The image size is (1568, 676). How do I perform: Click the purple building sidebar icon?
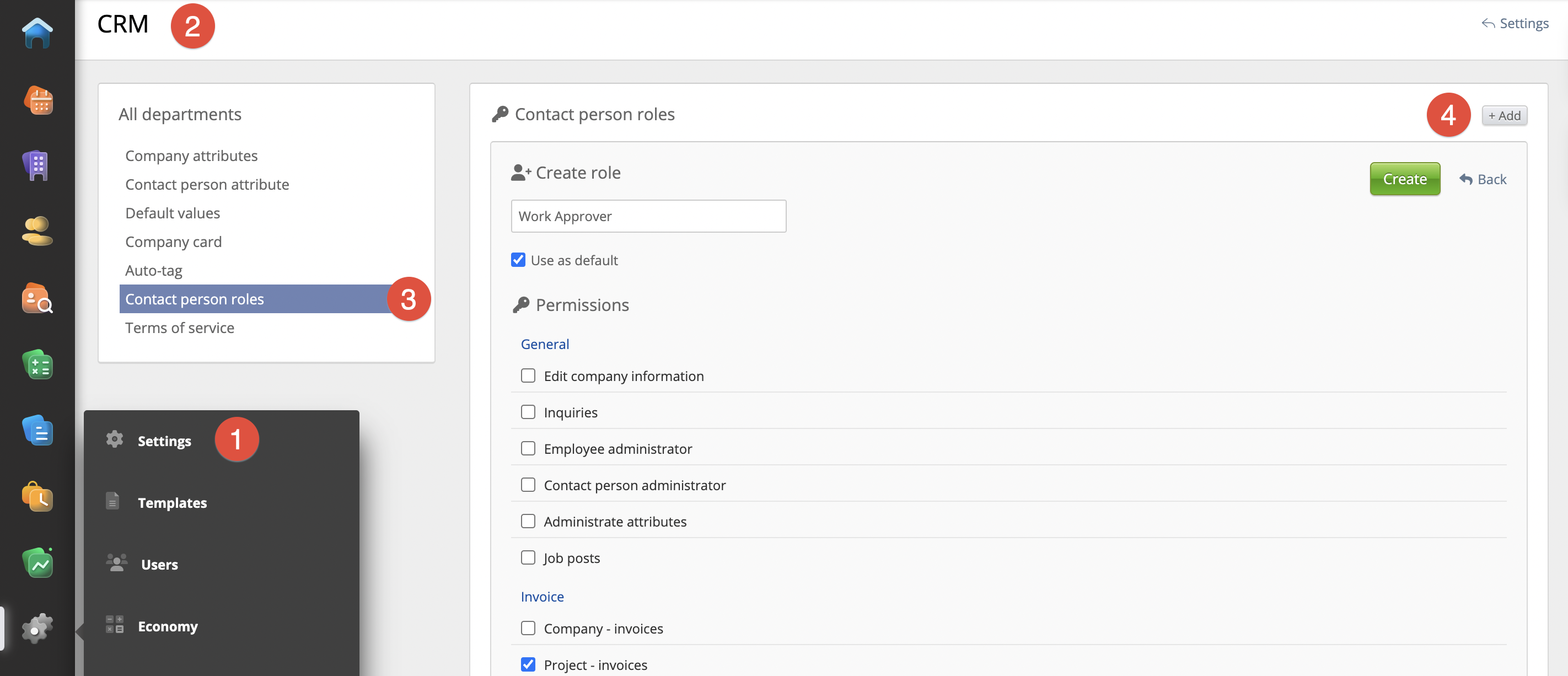point(36,165)
